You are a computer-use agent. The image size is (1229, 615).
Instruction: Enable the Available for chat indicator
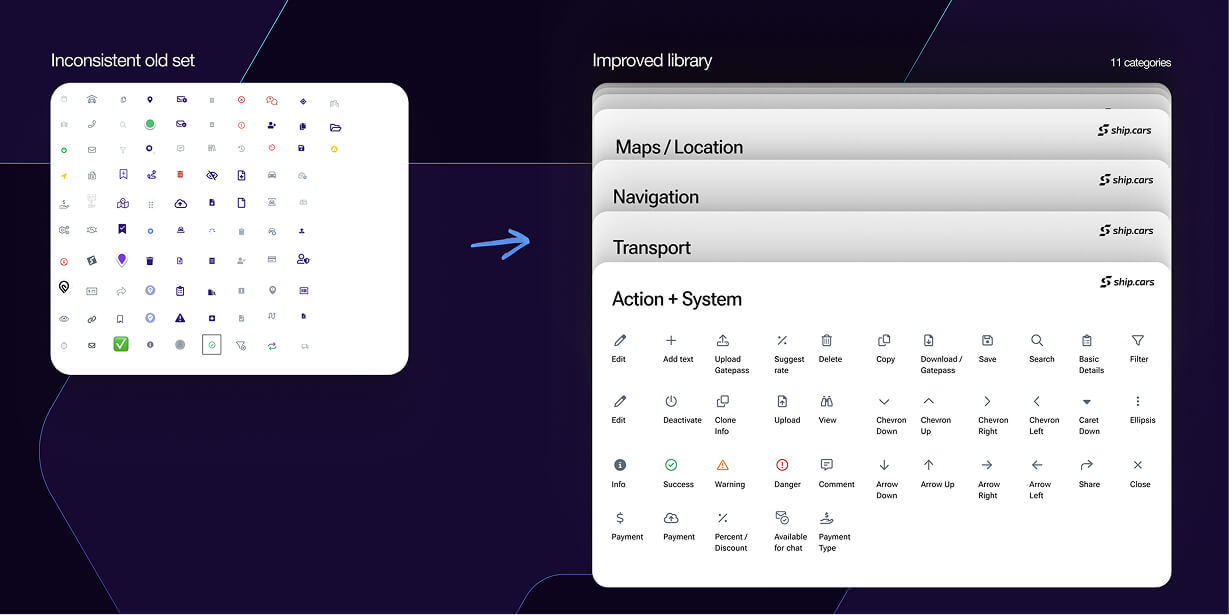[789, 518]
